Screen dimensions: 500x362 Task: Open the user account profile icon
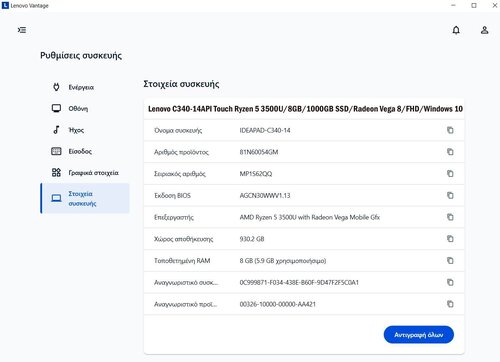[x=484, y=30]
